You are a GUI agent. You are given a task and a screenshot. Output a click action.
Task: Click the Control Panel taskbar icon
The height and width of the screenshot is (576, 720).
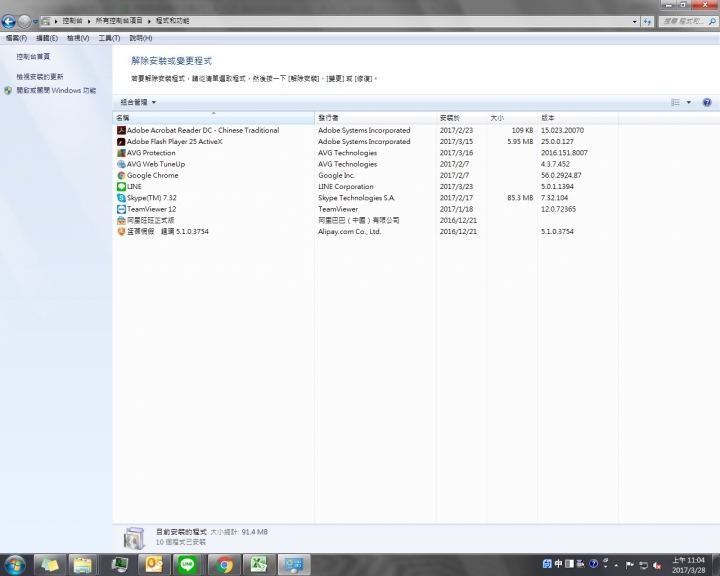coord(294,565)
